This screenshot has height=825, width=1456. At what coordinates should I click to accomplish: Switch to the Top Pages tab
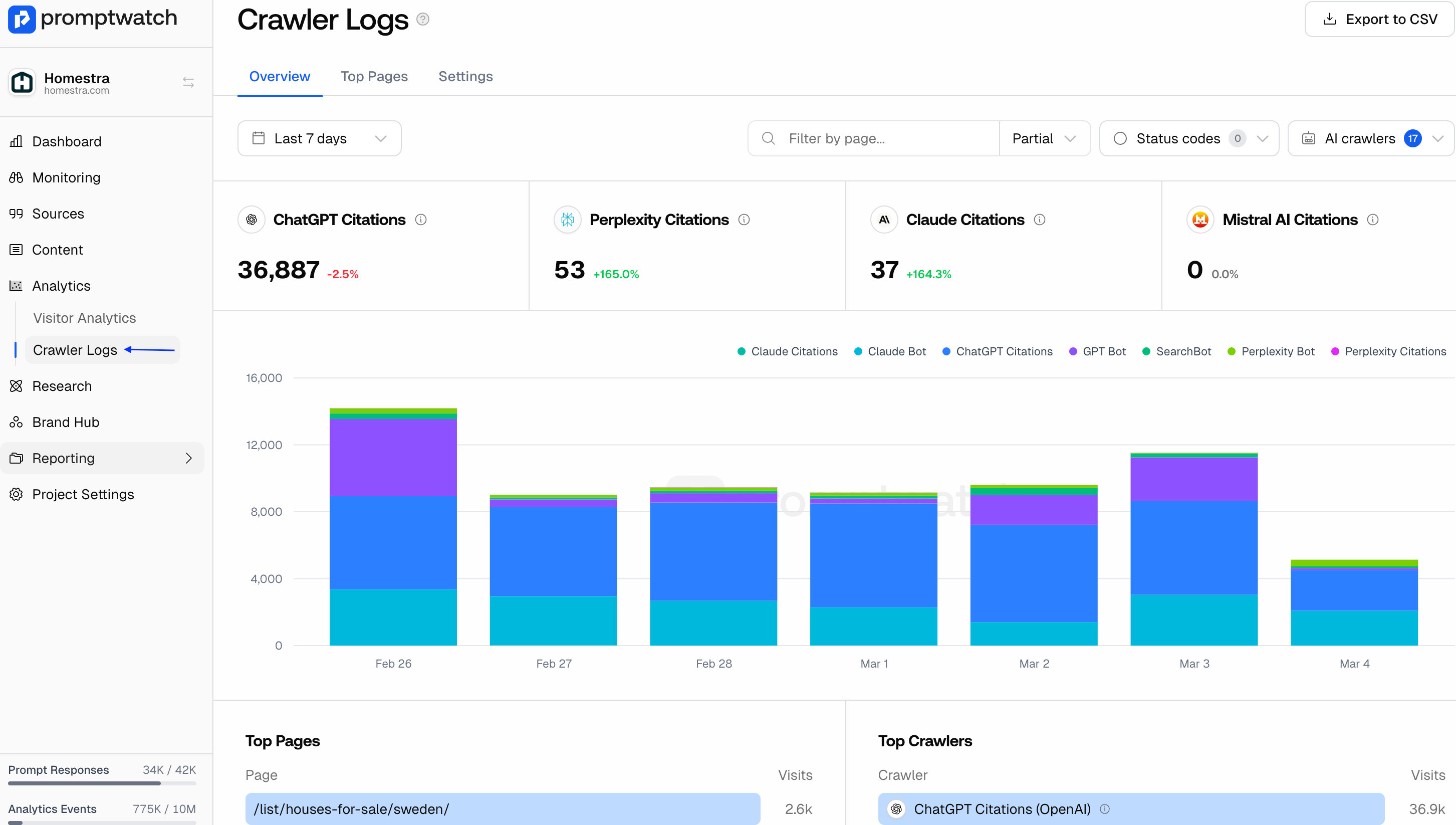point(374,77)
